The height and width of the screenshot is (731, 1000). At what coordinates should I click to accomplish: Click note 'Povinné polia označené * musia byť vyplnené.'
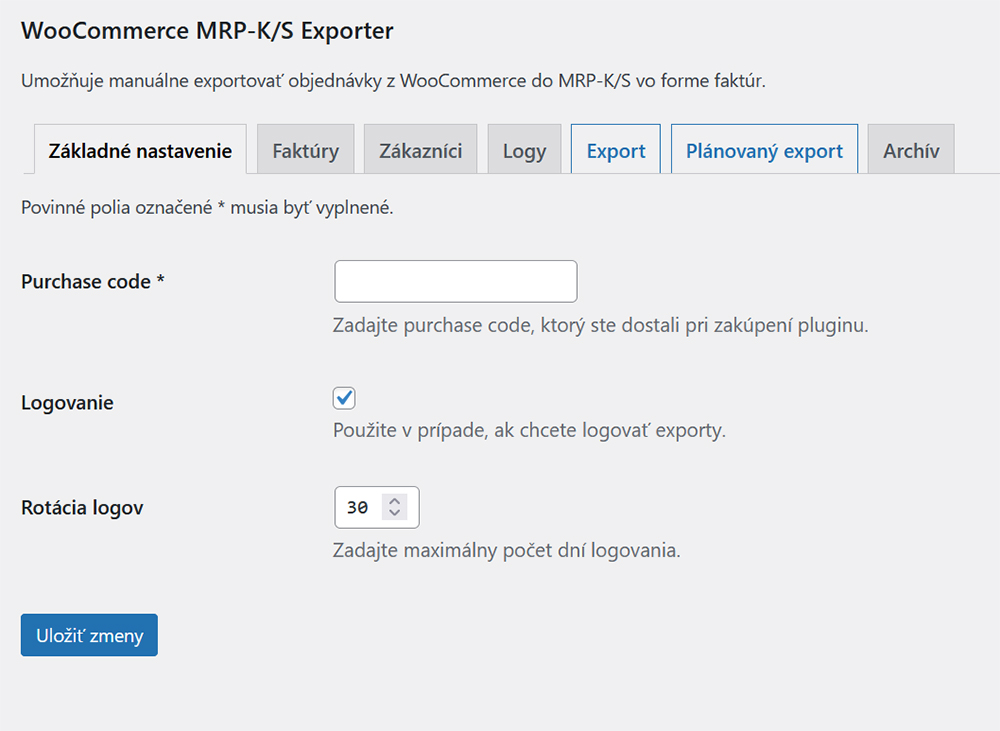(207, 207)
